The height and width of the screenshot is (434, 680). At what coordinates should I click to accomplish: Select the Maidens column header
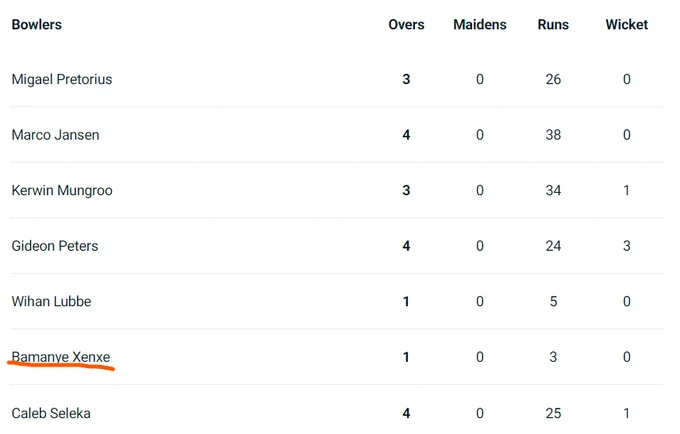click(480, 25)
